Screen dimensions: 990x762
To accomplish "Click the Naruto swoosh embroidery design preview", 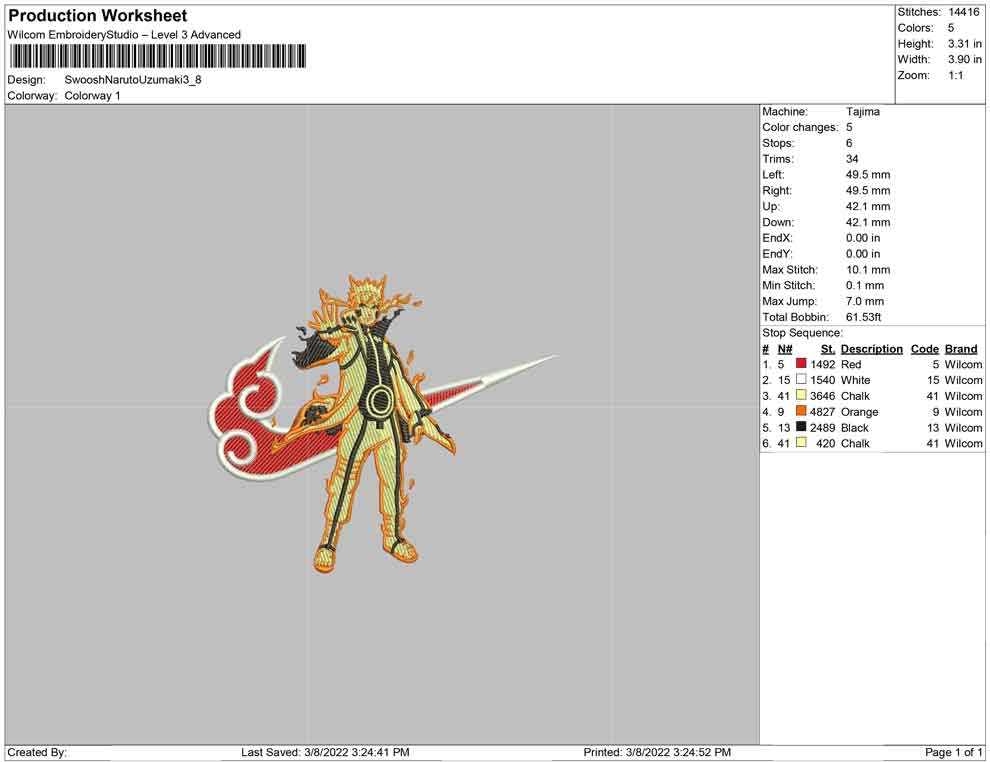I will coord(383,423).
